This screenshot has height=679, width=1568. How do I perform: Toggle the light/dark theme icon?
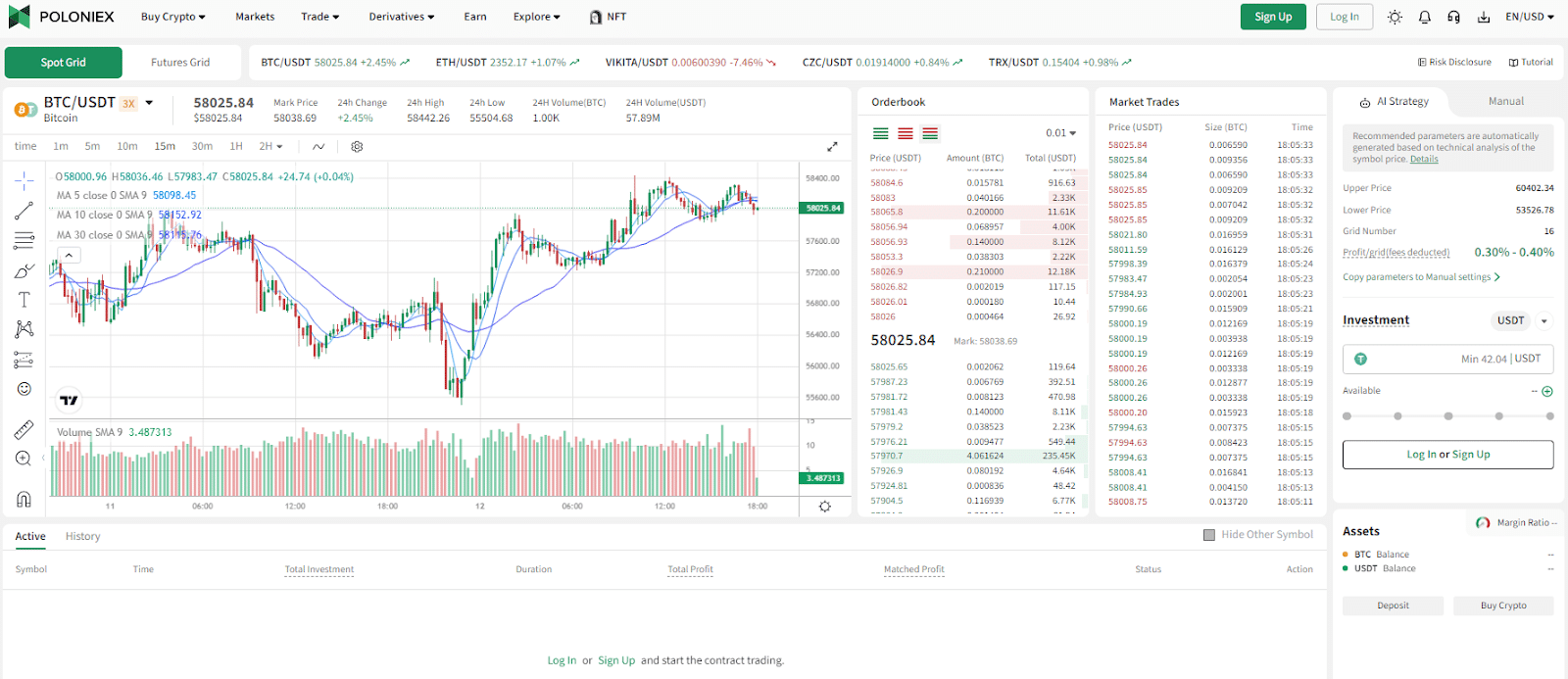(1395, 17)
